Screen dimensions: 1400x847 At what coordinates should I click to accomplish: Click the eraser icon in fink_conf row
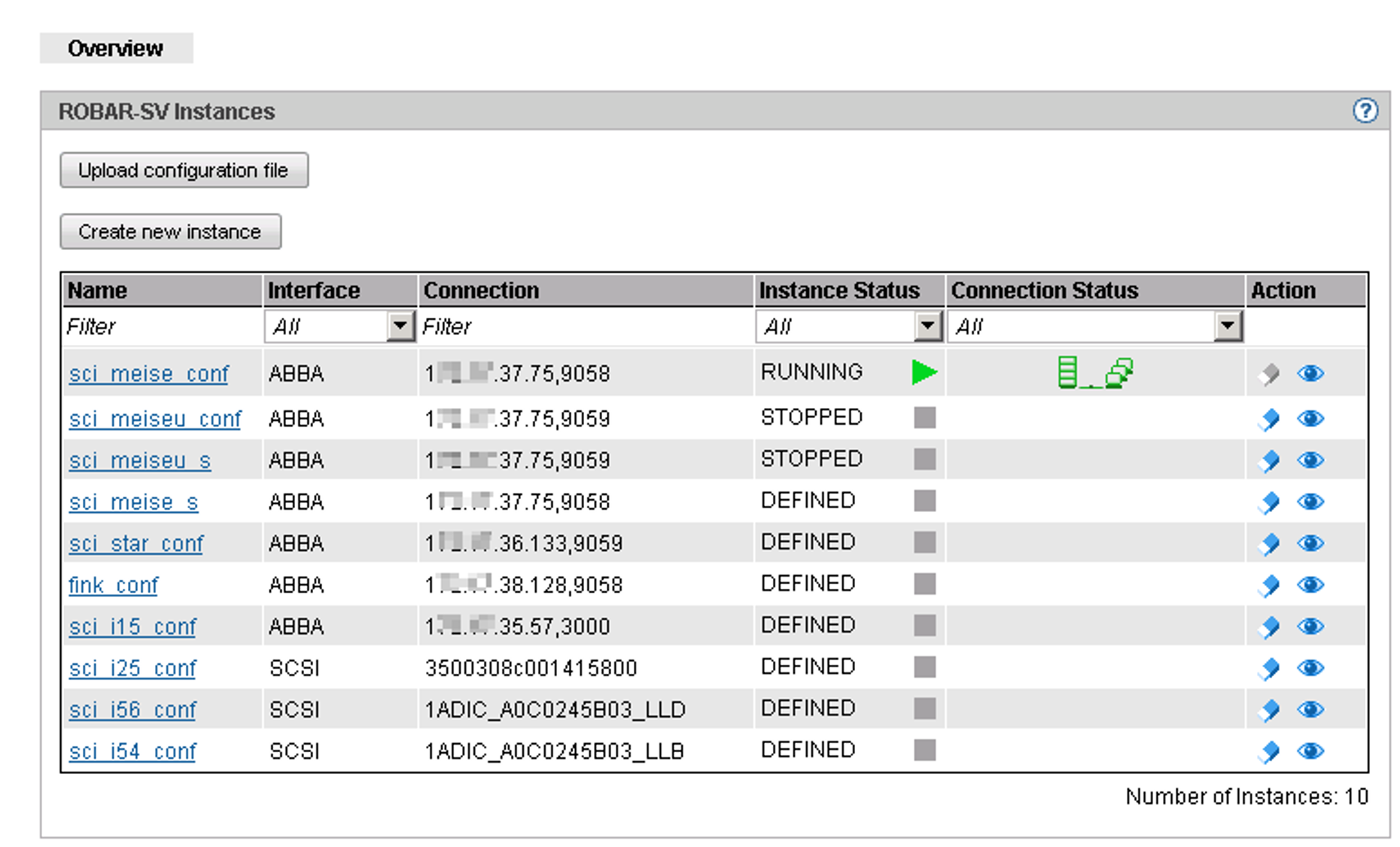pyautogui.click(x=1269, y=585)
